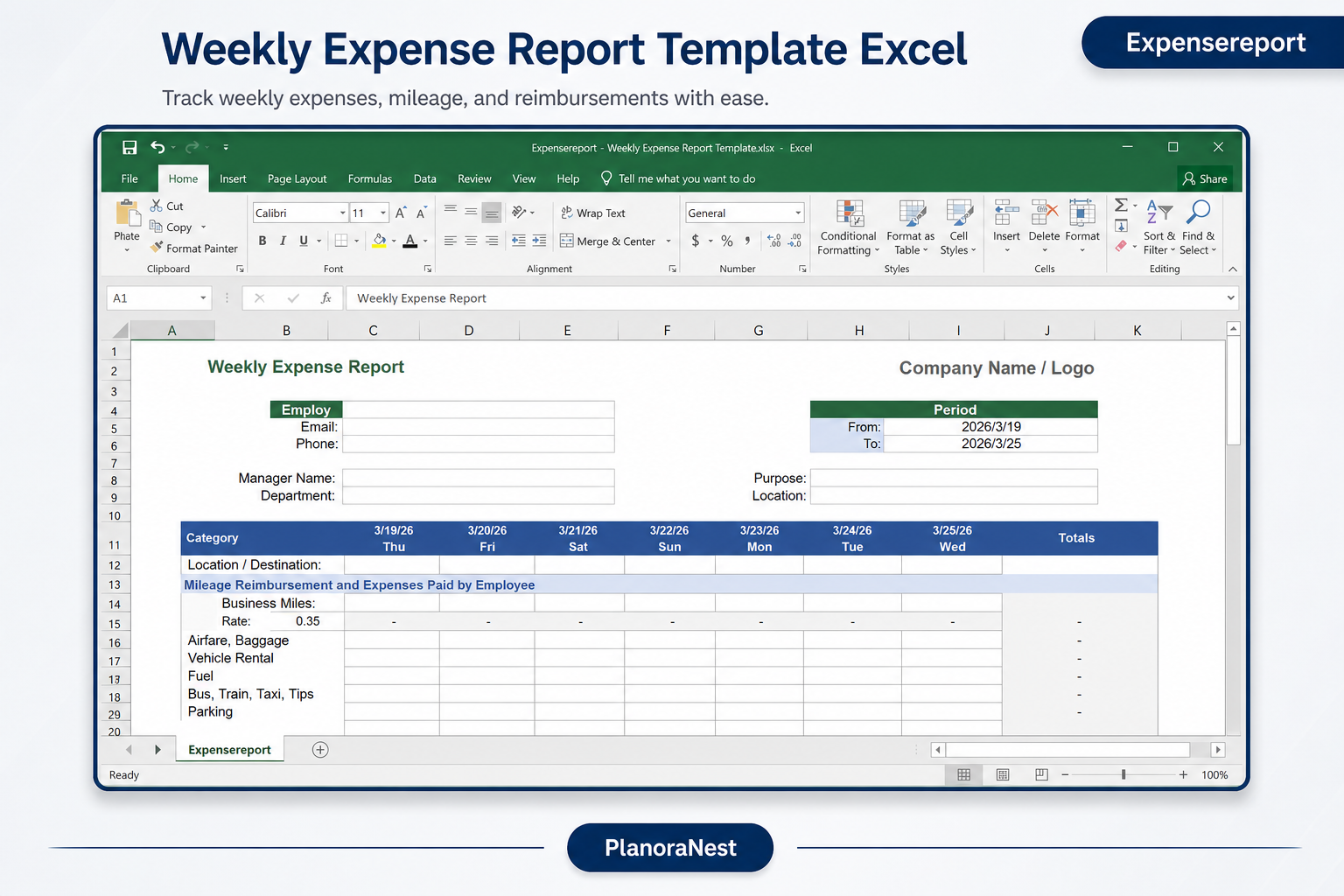Expand the Name Box dropdown

tap(203, 298)
